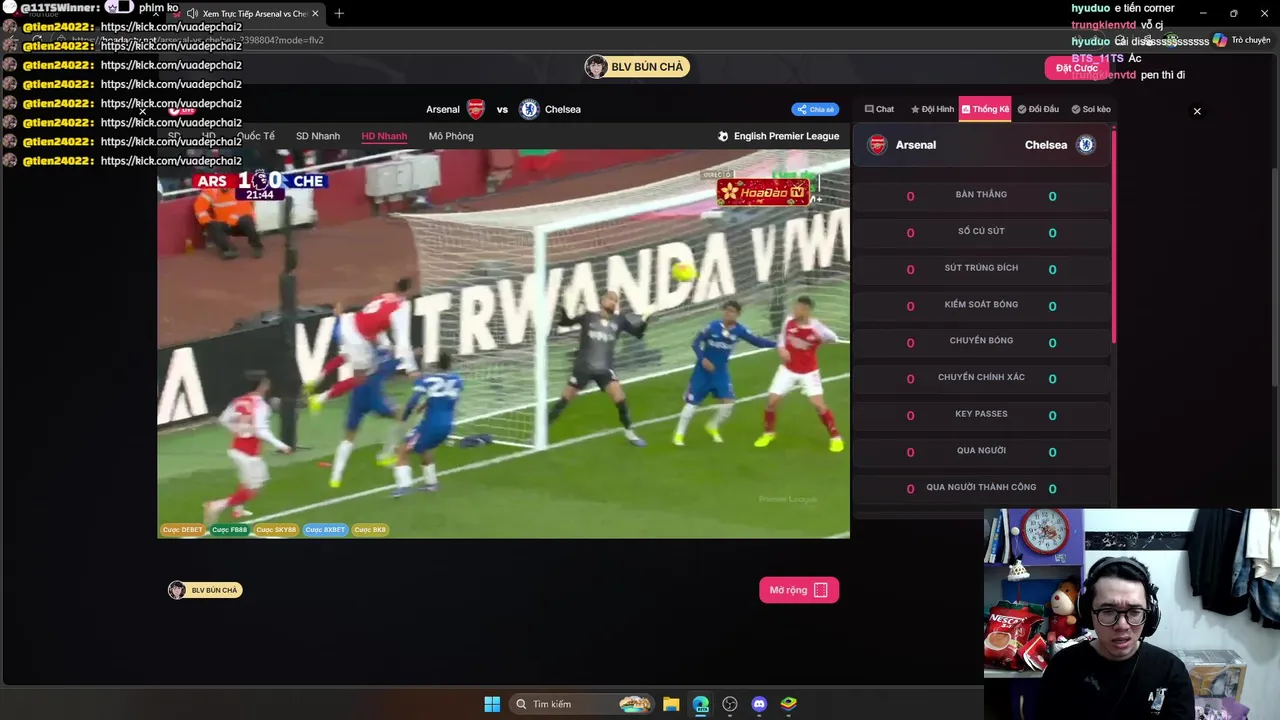The height and width of the screenshot is (720, 1280).
Task: Open Discord from the taskbar
Action: click(759, 704)
